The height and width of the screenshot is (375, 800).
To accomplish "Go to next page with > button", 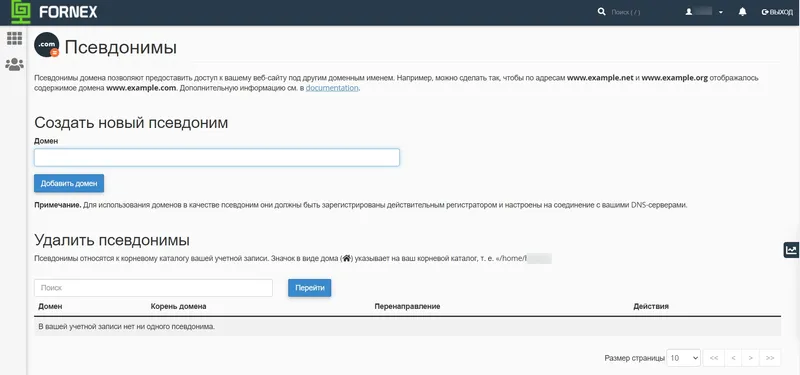I will (x=751, y=358).
